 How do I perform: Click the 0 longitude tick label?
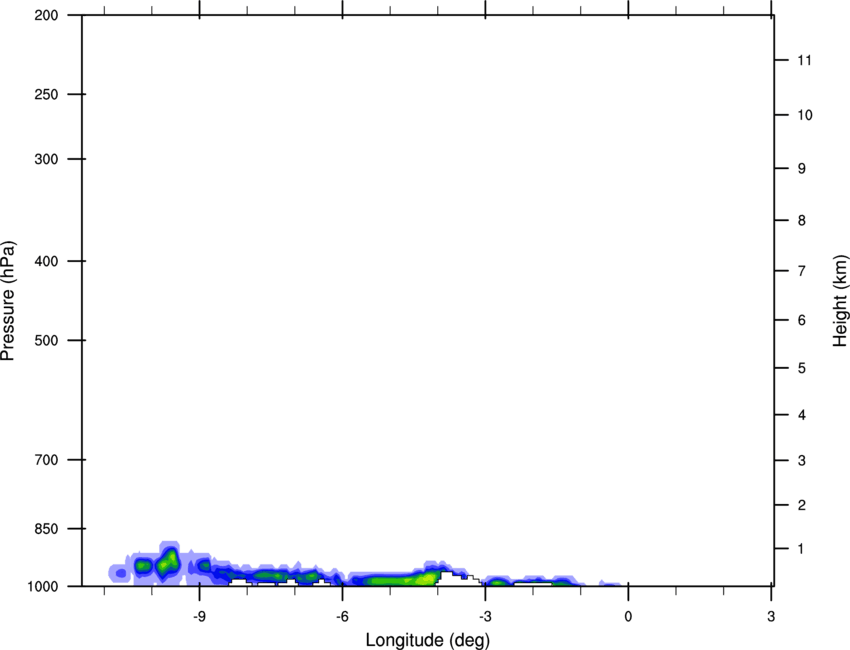(628, 616)
